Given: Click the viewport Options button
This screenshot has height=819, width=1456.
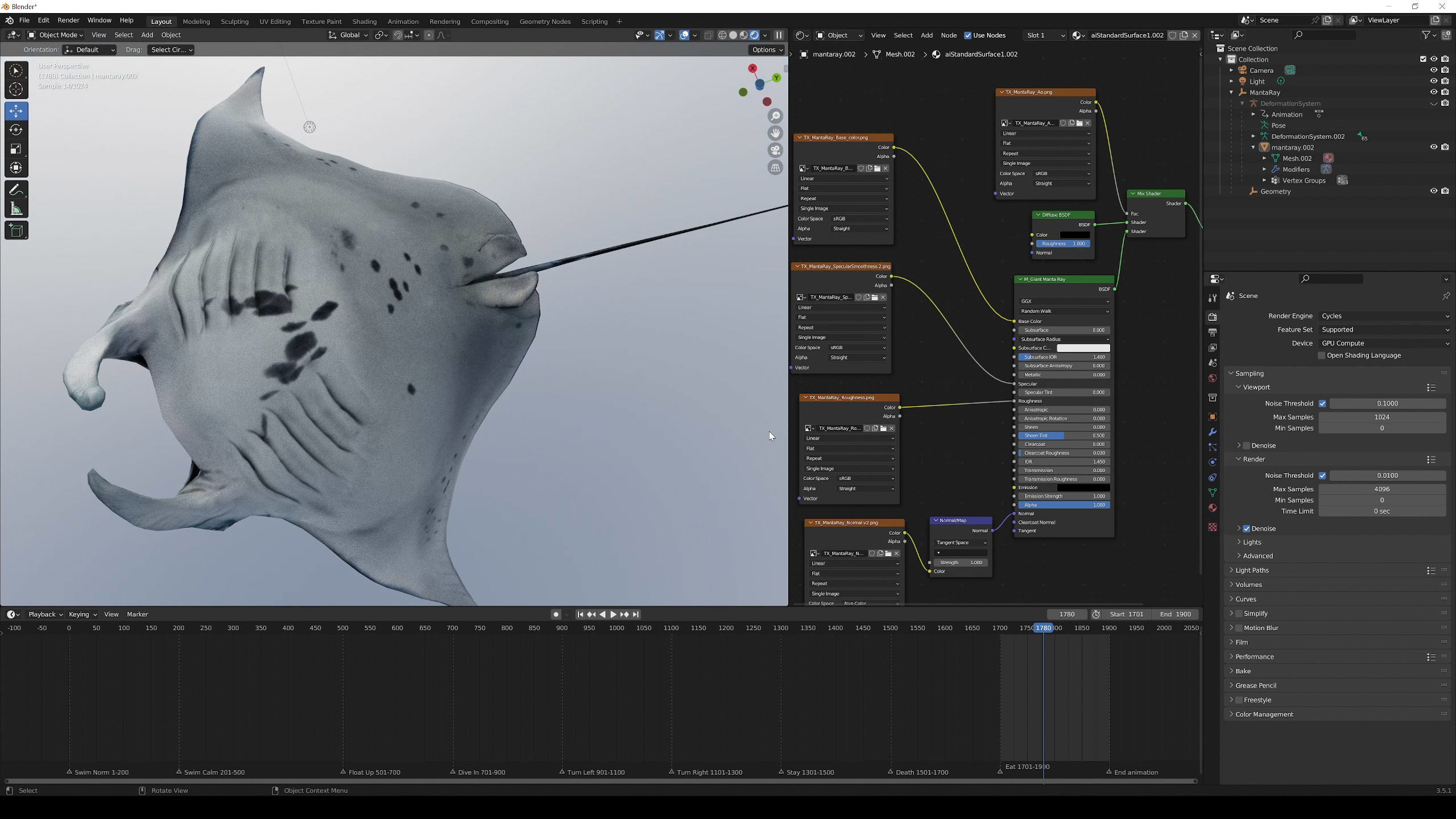Looking at the screenshot, I should 767,50.
